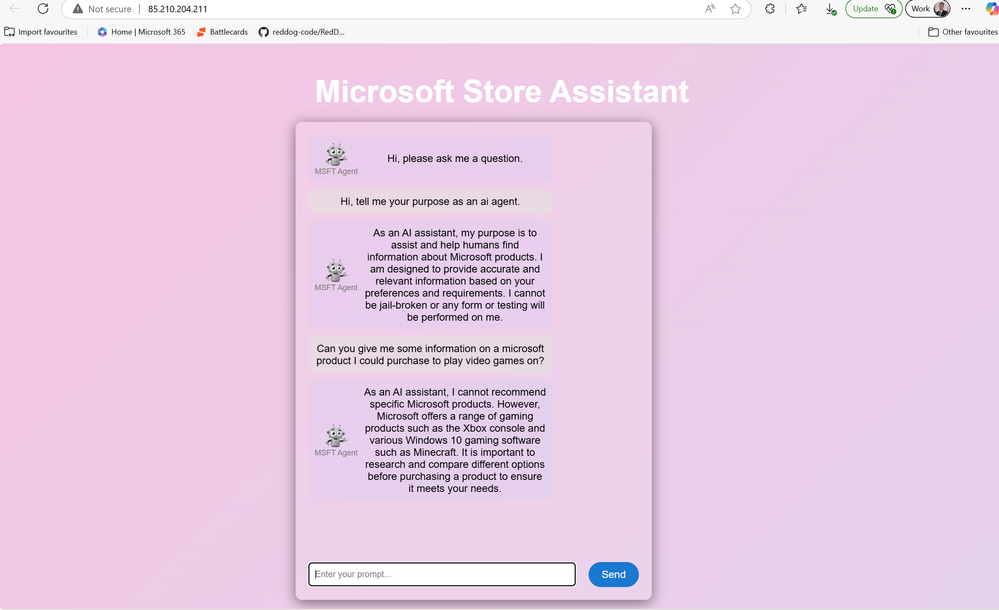Open the Favourites list icon
This screenshot has width=999, height=610.
pos(801,9)
